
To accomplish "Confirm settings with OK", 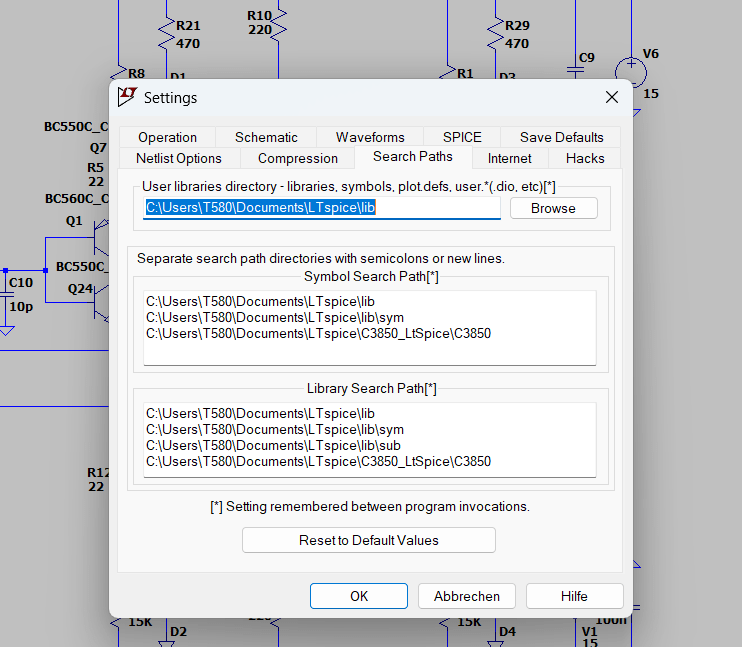I will [x=359, y=596].
